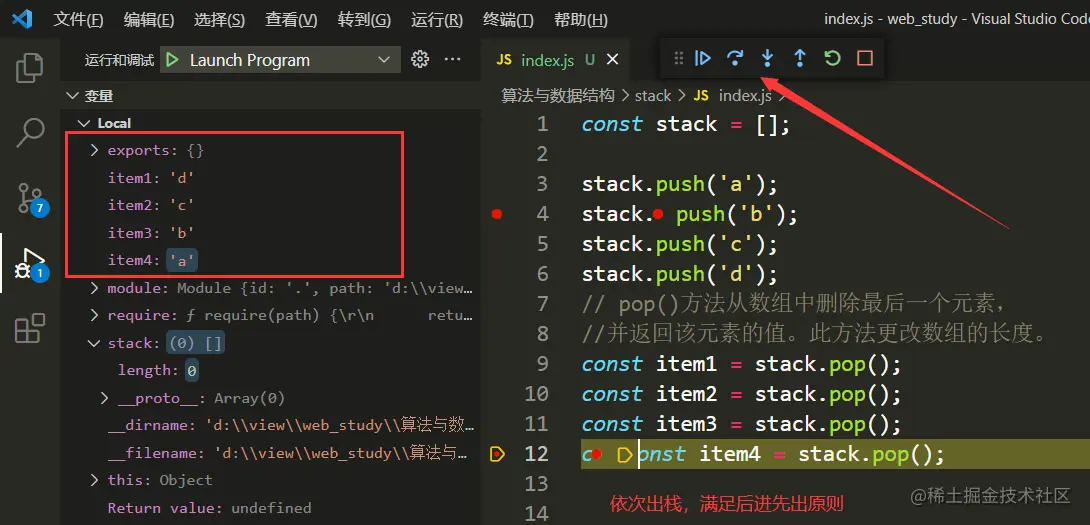Viewport: 1090px width, 525px height.
Task: Expand the __proto__ Array(0) entry
Action: point(105,398)
